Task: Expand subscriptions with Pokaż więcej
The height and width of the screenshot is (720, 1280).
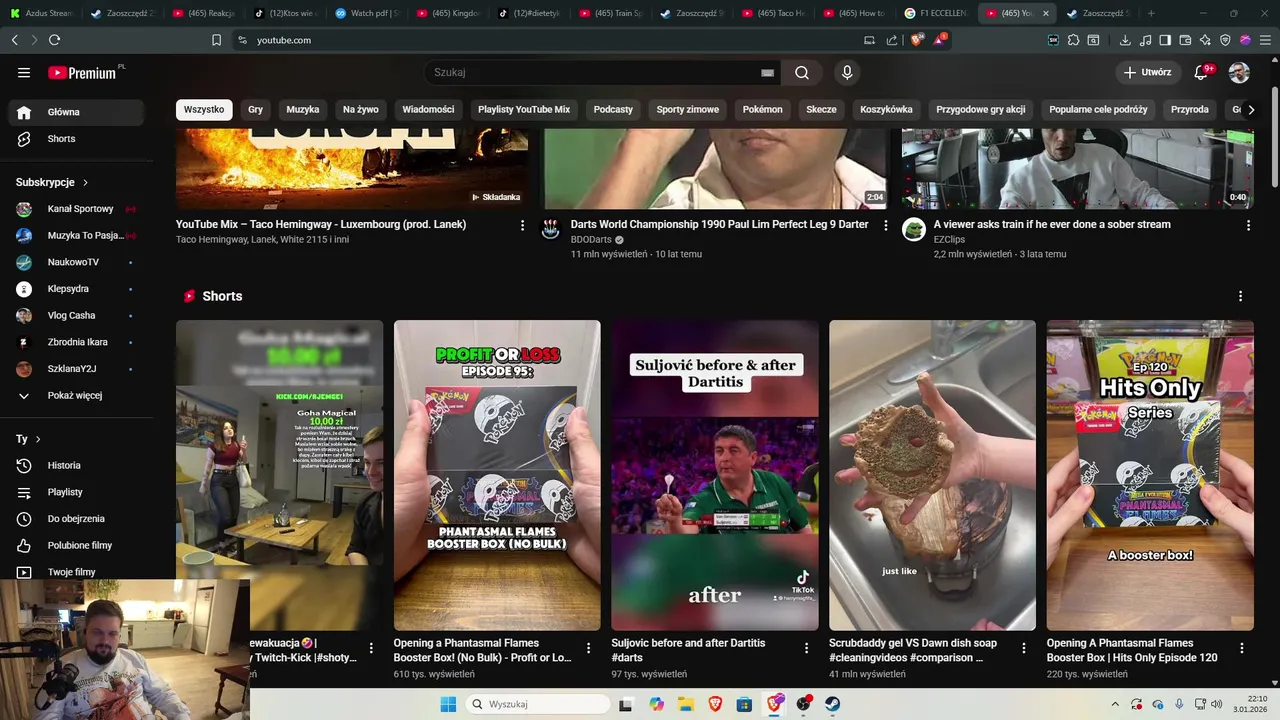Action: point(76,395)
